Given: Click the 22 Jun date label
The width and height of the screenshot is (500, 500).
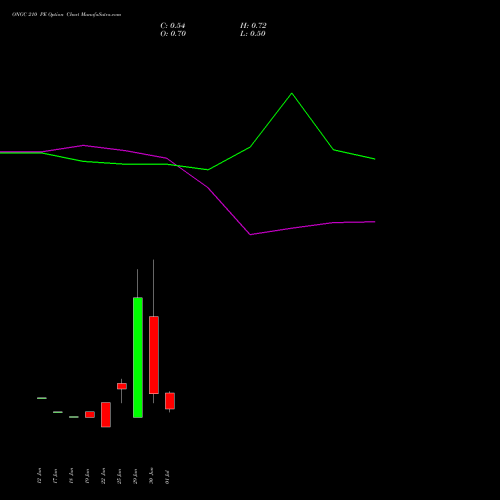Looking at the screenshot, I should tap(103, 476).
